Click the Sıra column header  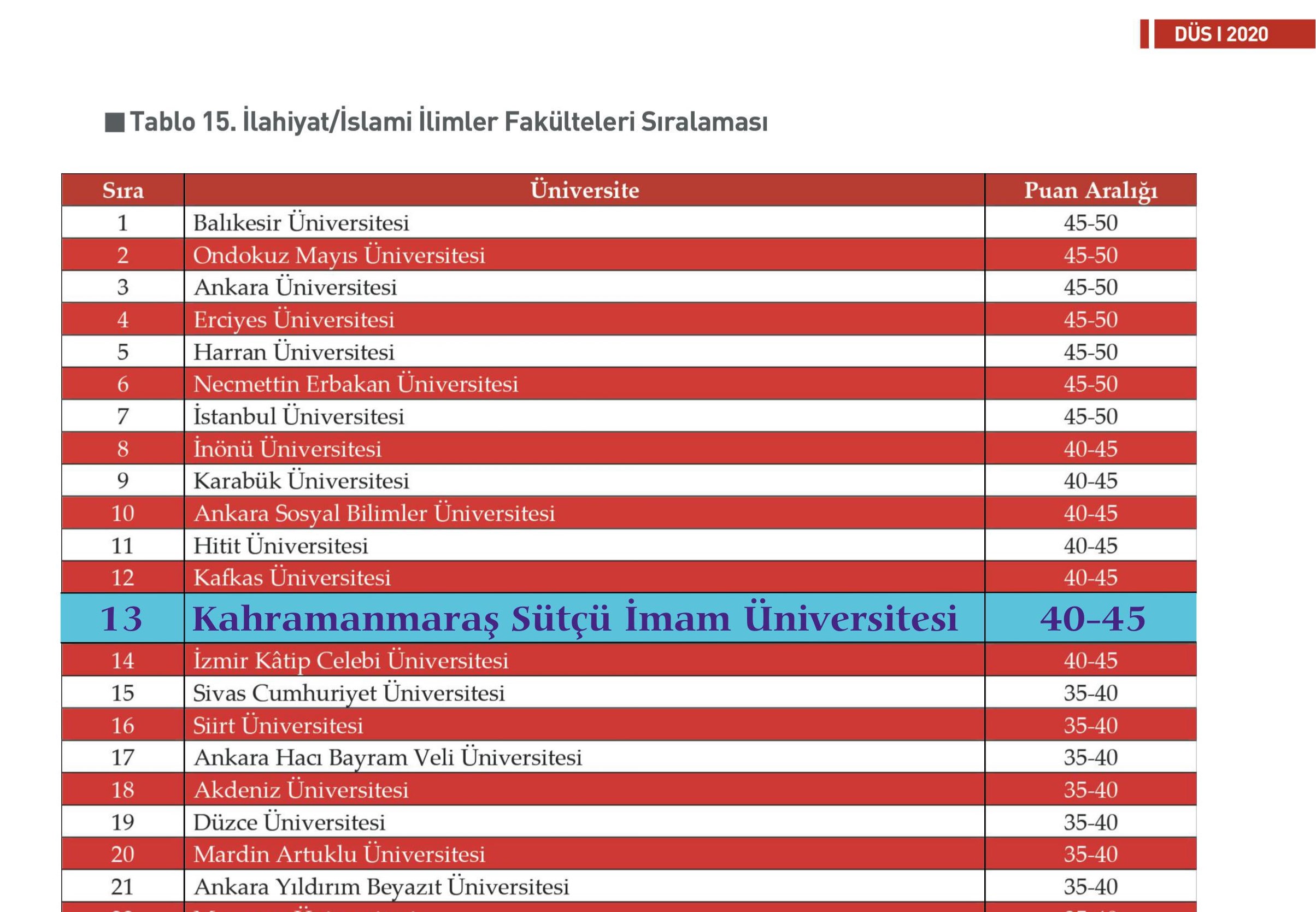tap(123, 190)
